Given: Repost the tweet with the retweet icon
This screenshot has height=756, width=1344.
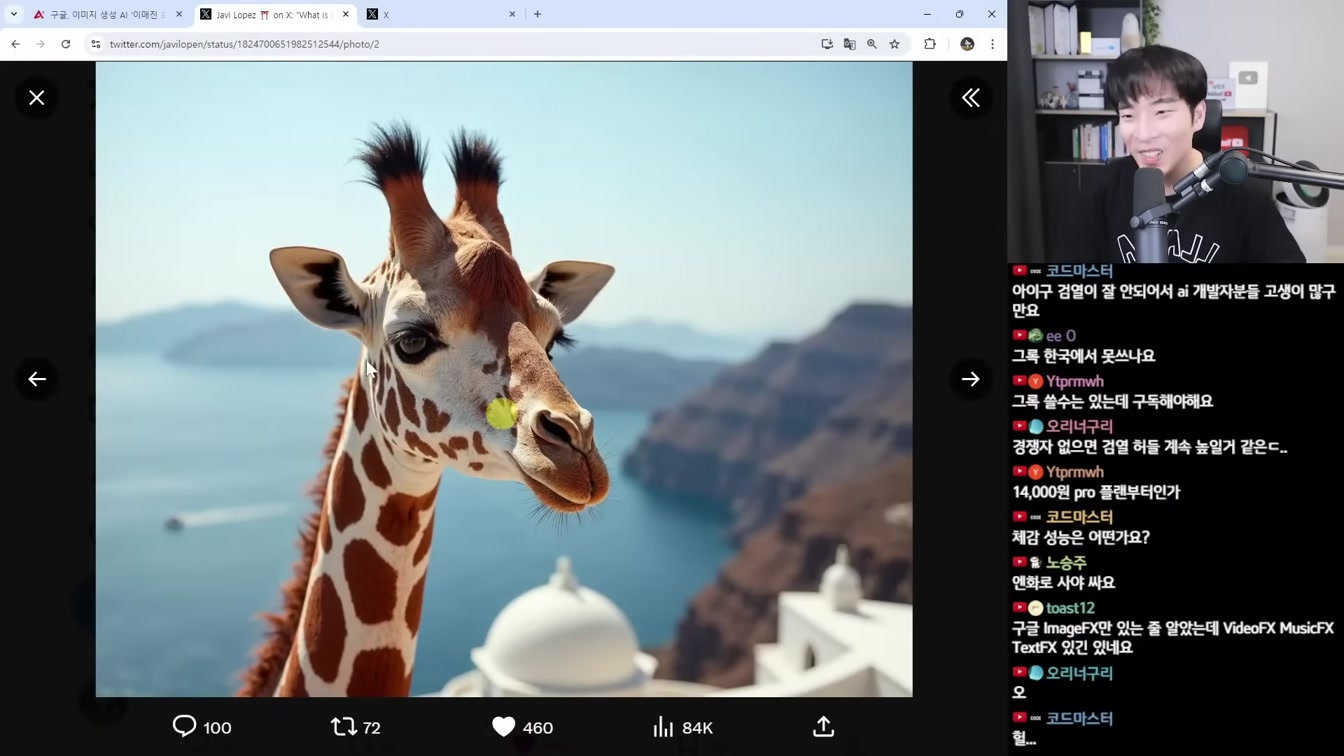Looking at the screenshot, I should (x=344, y=727).
